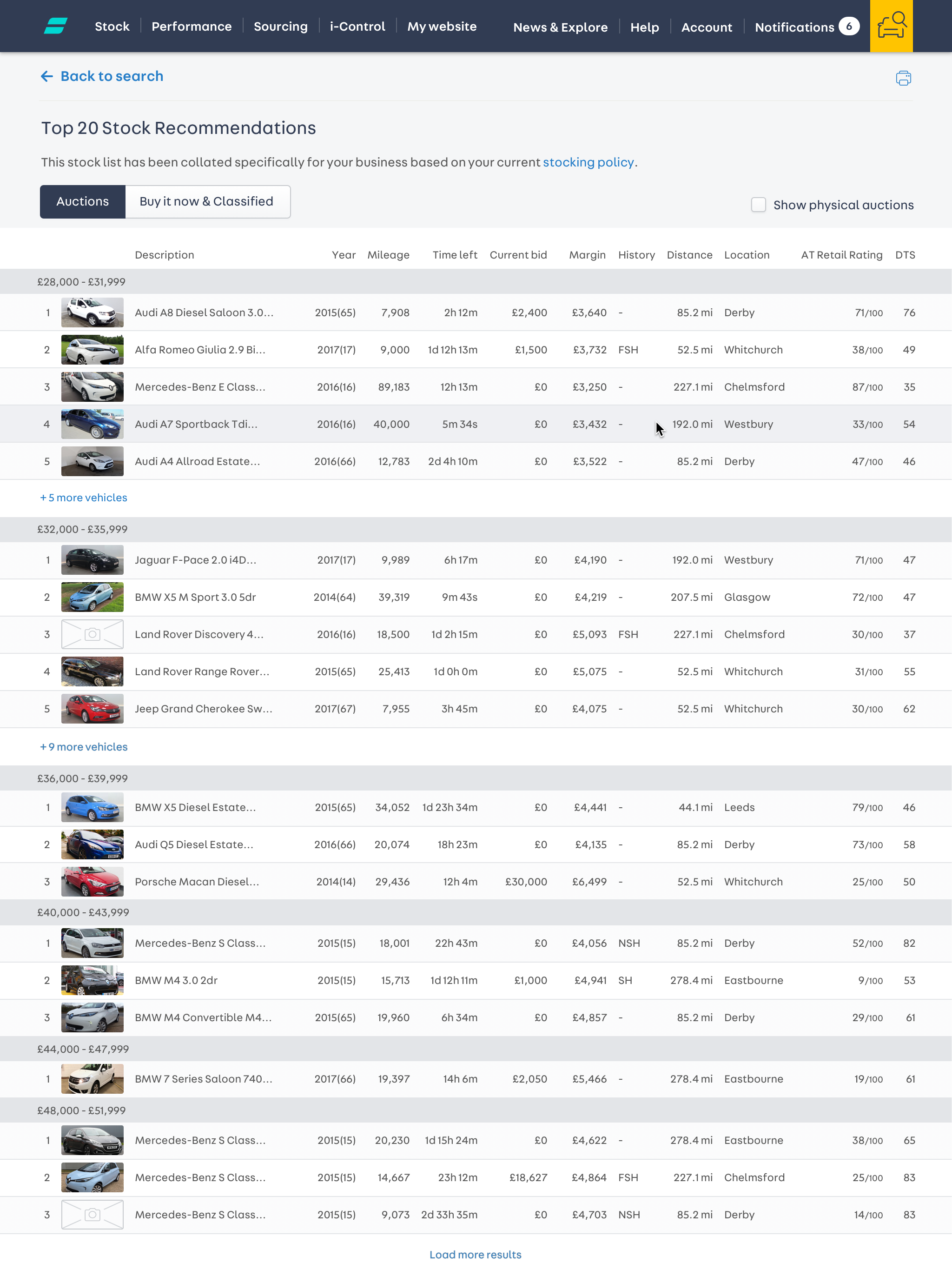Viewport: 952px width, 1276px height.
Task: Click the teal logo icon in navbar
Action: click(56, 26)
